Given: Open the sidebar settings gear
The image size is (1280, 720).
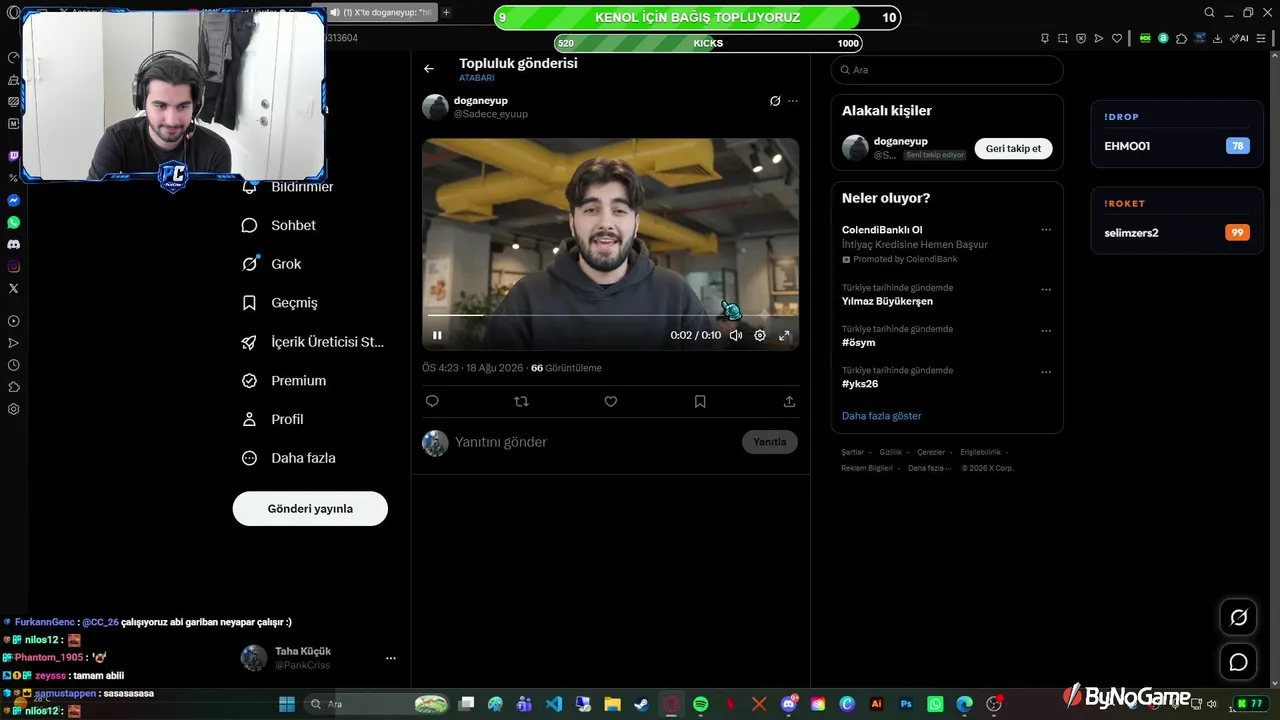Looking at the screenshot, I should point(13,409).
